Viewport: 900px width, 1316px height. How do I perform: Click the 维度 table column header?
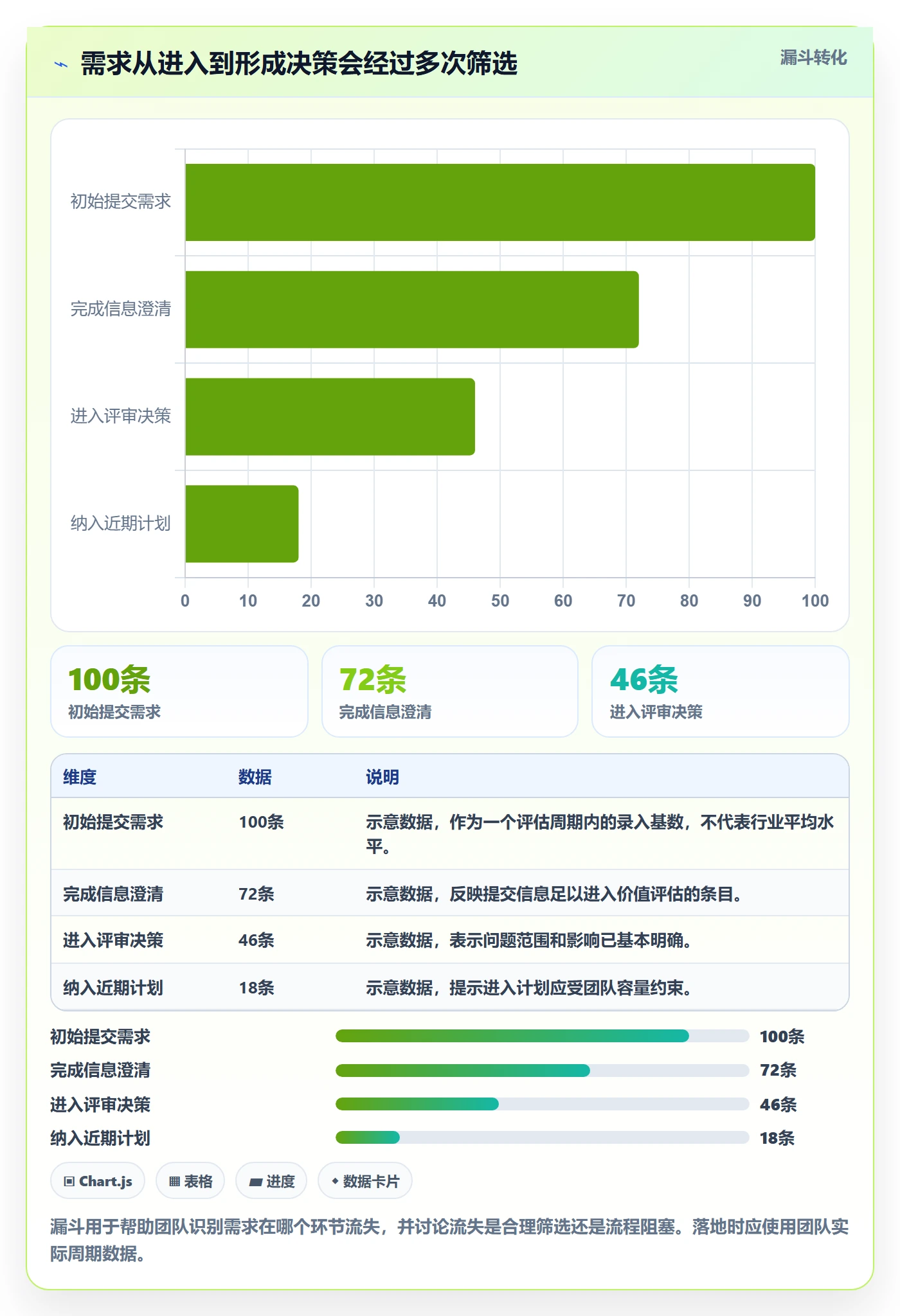[x=80, y=777]
